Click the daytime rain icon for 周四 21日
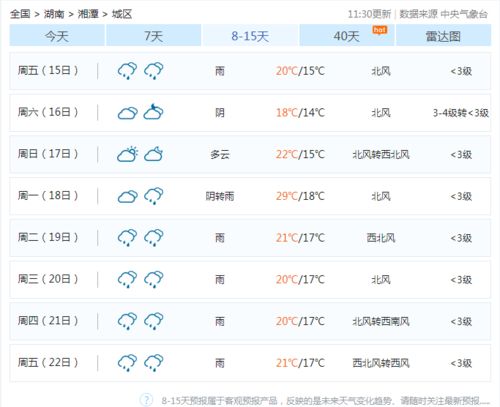The image size is (500, 407). [x=127, y=321]
